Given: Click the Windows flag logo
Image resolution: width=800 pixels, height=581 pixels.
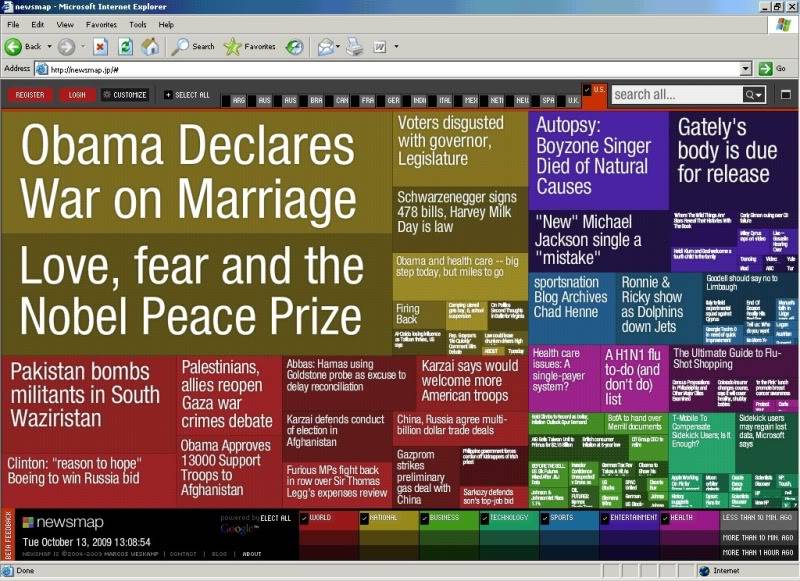Looking at the screenshot, I should (783, 26).
